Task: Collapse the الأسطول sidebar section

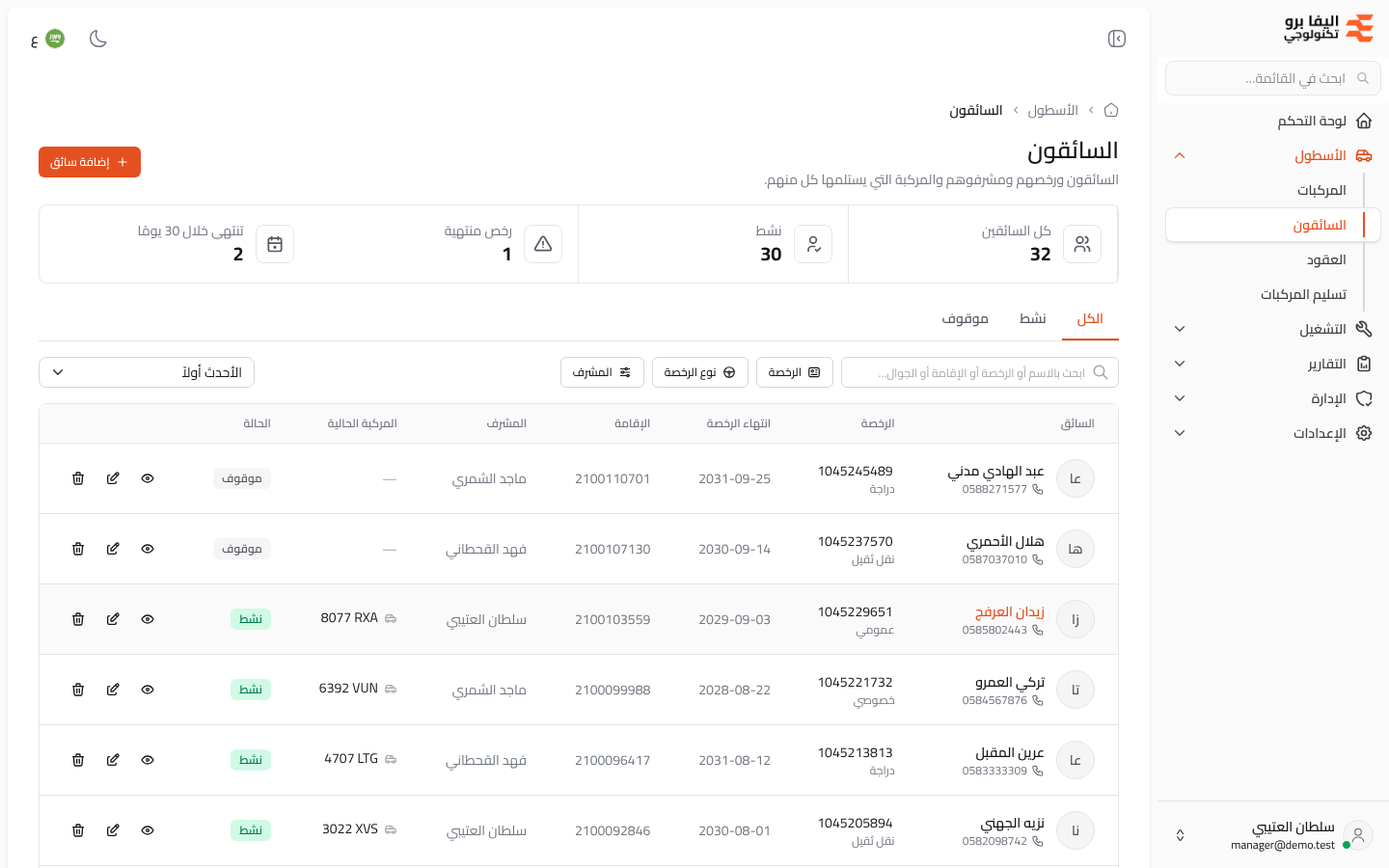Action: pyautogui.click(x=1273, y=155)
